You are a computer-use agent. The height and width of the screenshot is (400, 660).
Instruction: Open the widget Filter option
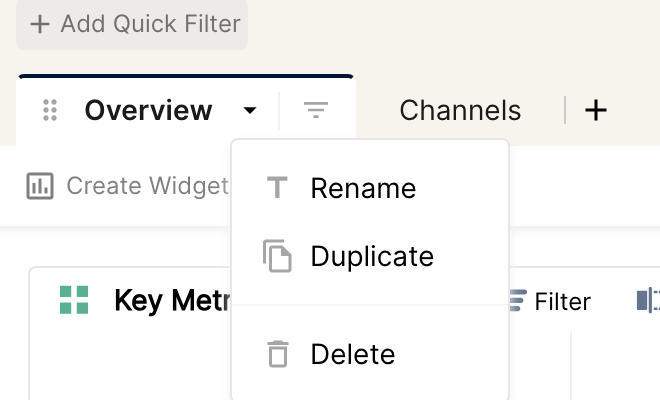click(549, 301)
